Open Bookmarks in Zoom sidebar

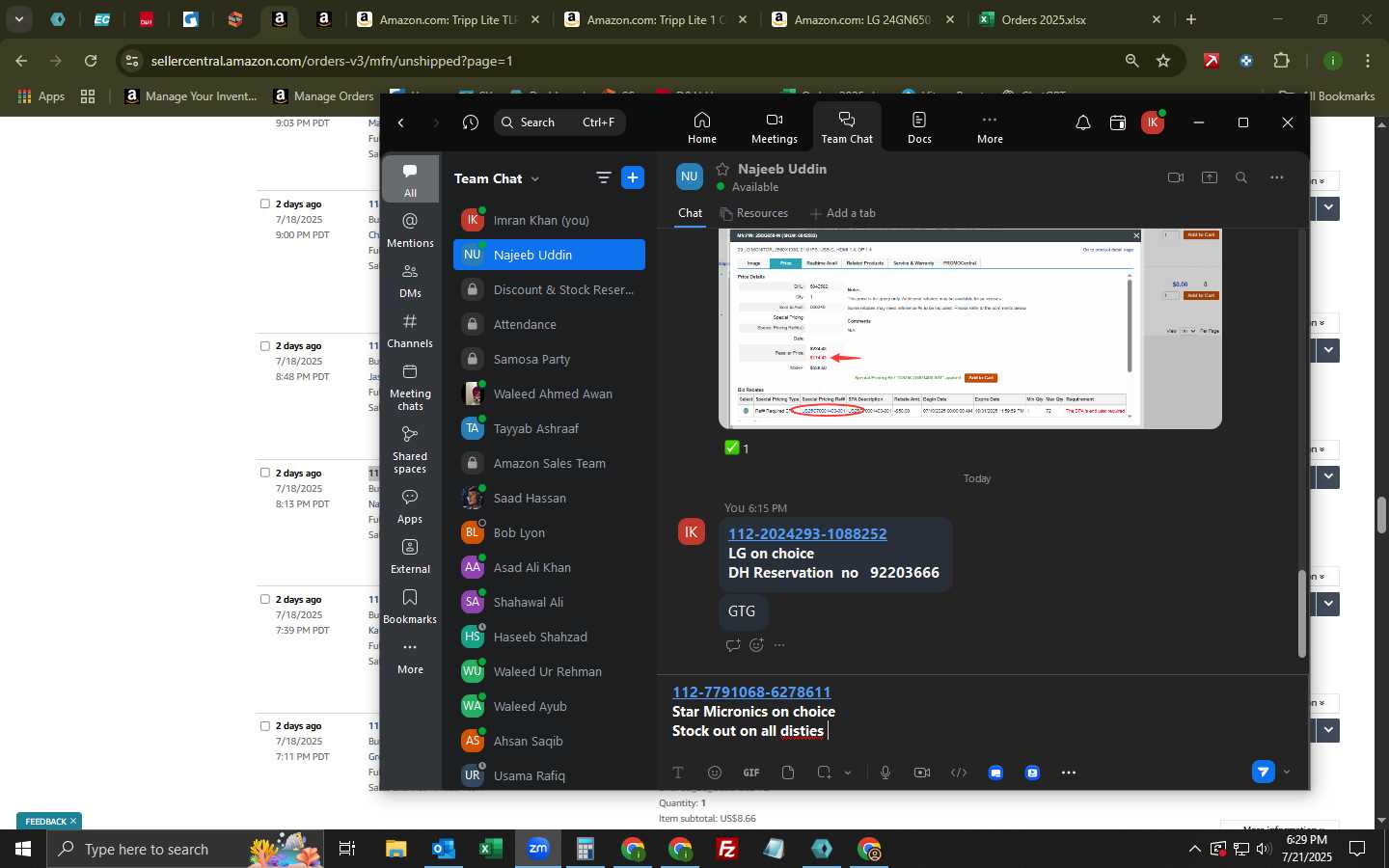click(x=410, y=607)
